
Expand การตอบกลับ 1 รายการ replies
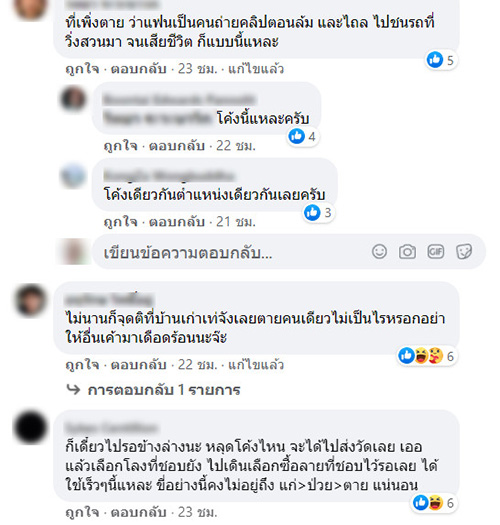[x=154, y=390]
